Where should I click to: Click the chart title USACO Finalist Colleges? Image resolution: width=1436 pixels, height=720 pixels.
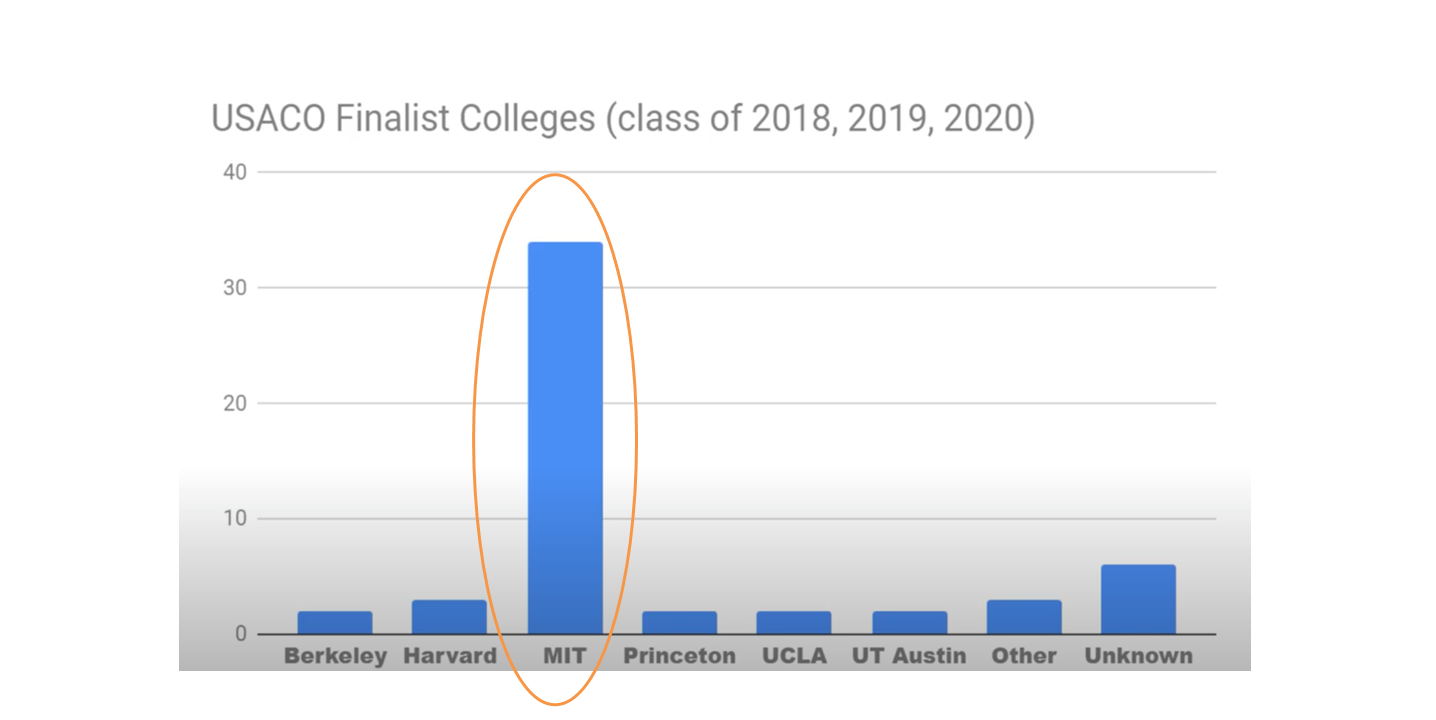point(622,119)
